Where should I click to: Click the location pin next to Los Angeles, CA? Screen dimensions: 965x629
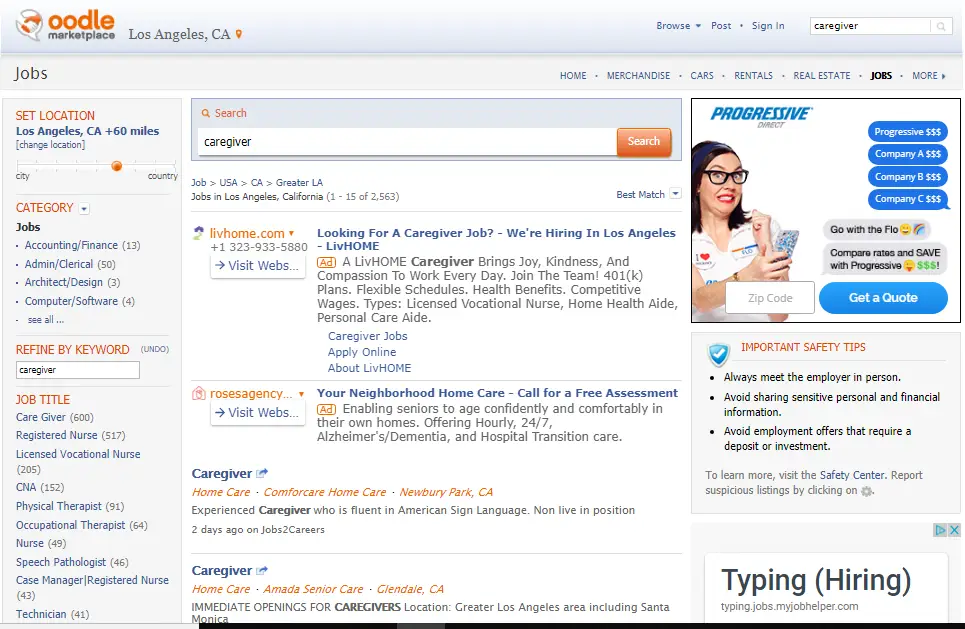[x=239, y=34]
